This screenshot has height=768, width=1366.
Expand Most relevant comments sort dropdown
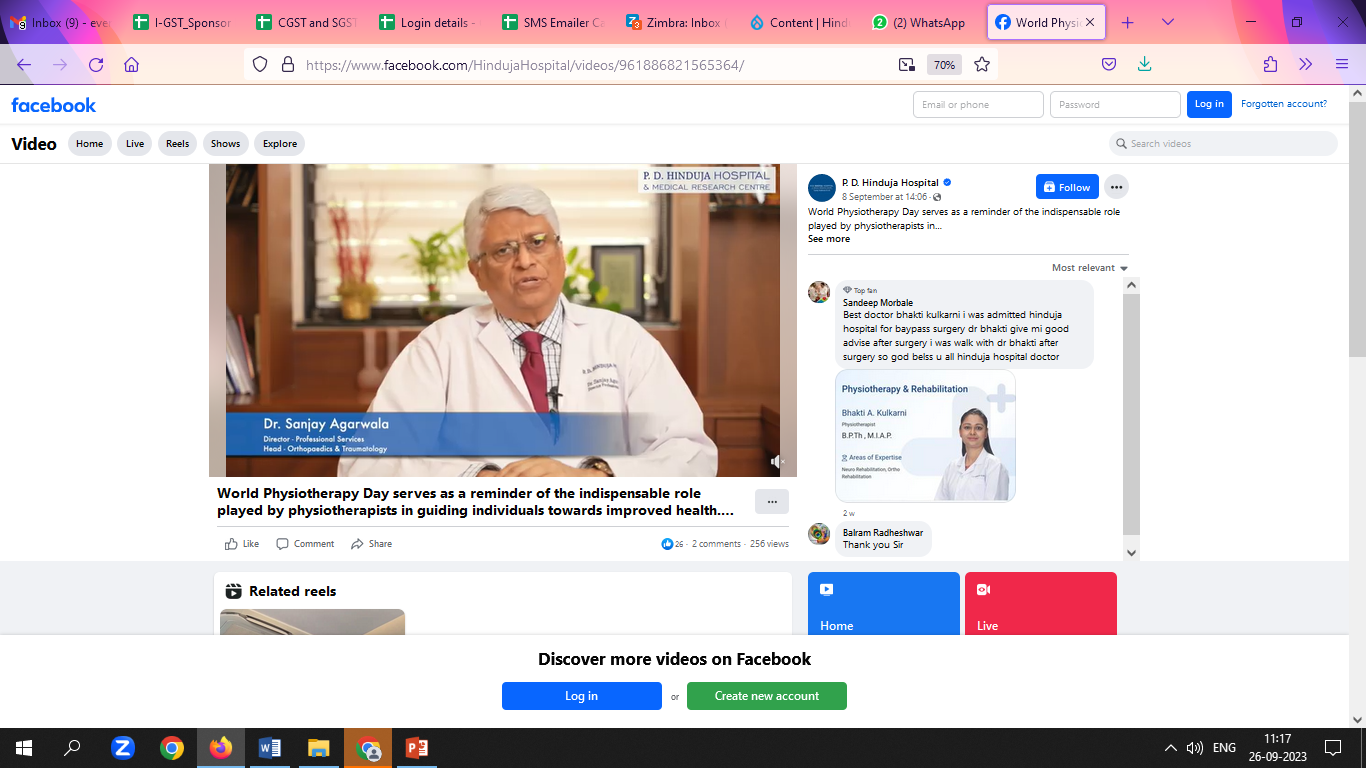[x=1090, y=268]
